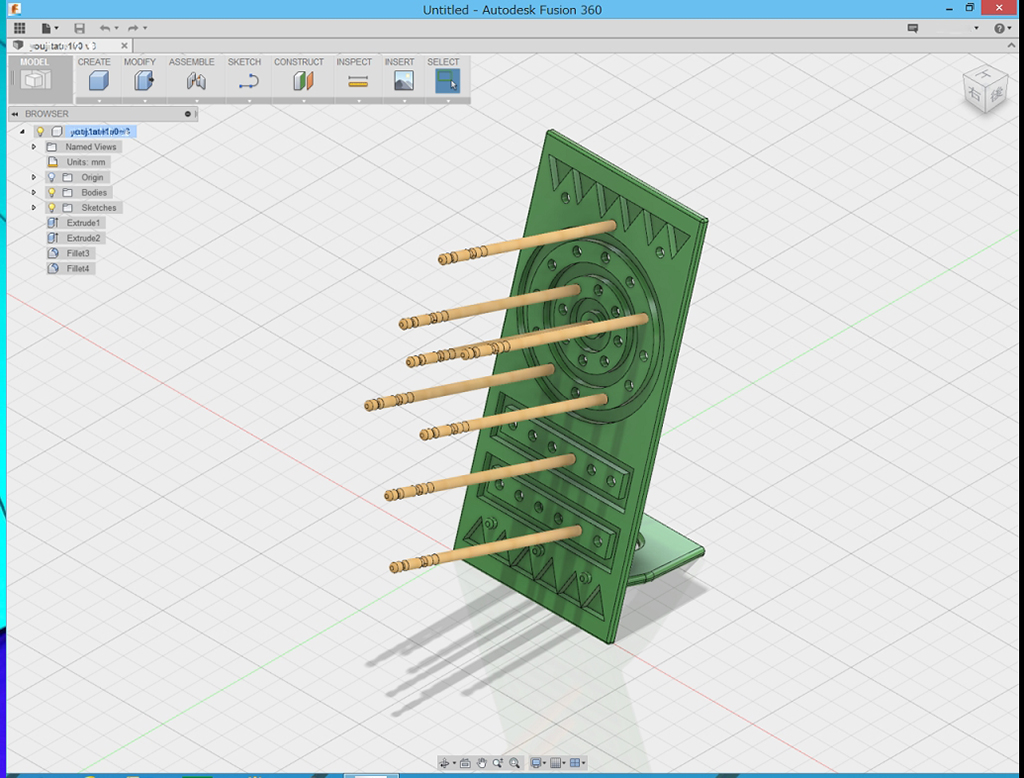The width and height of the screenshot is (1024, 778).
Task: Select the Extrude2 feature
Action: coord(74,238)
